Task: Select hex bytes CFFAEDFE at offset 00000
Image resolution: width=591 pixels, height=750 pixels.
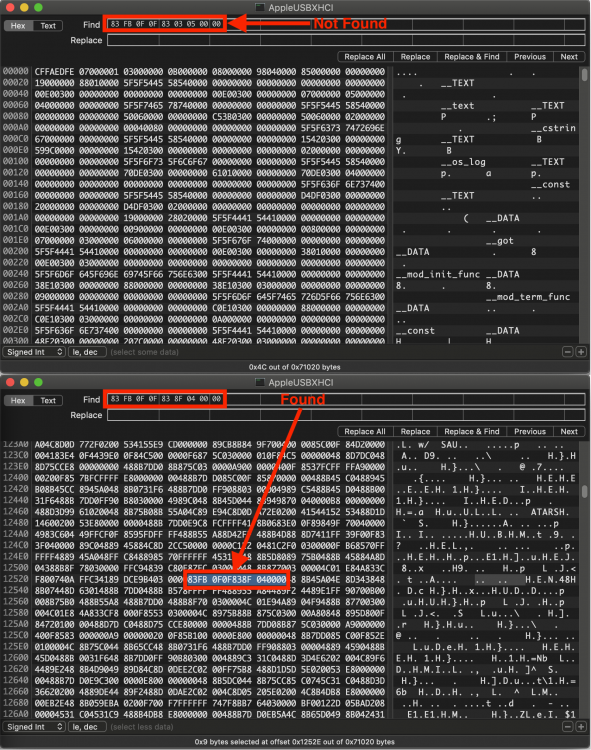Action: tap(54, 72)
